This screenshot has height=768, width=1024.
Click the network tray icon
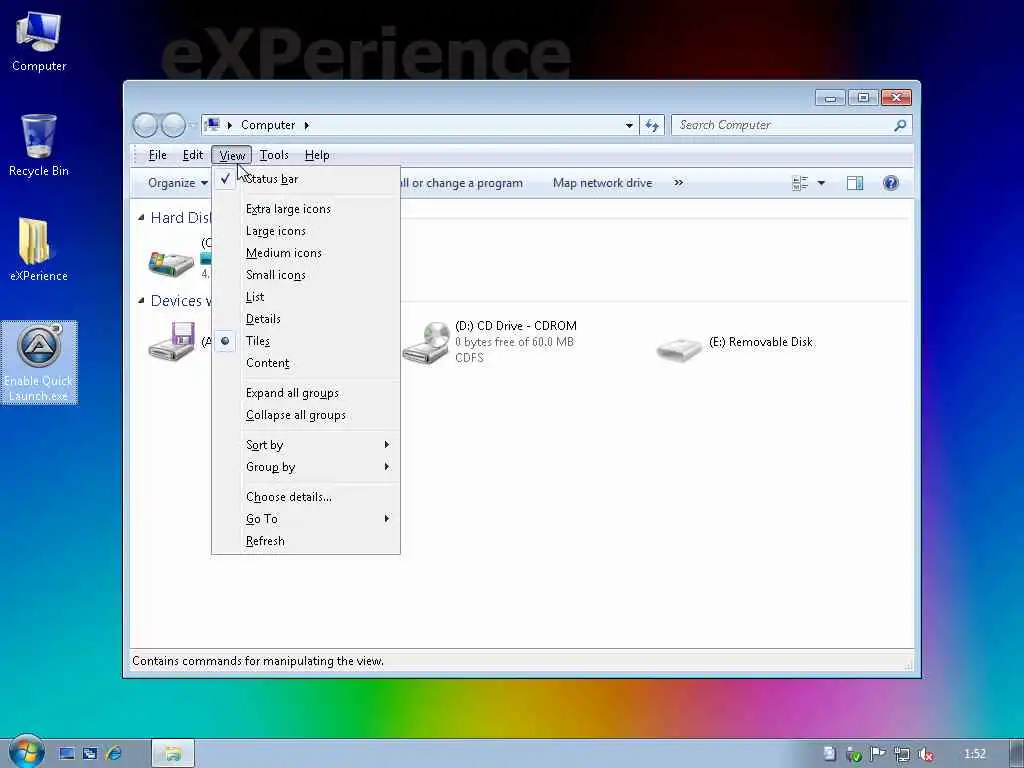click(x=902, y=754)
